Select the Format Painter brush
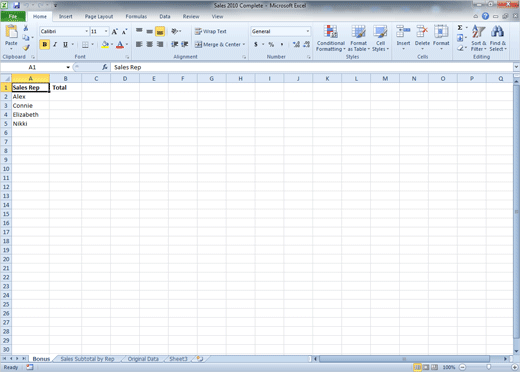The height and width of the screenshot is (372, 520). pos(26,48)
